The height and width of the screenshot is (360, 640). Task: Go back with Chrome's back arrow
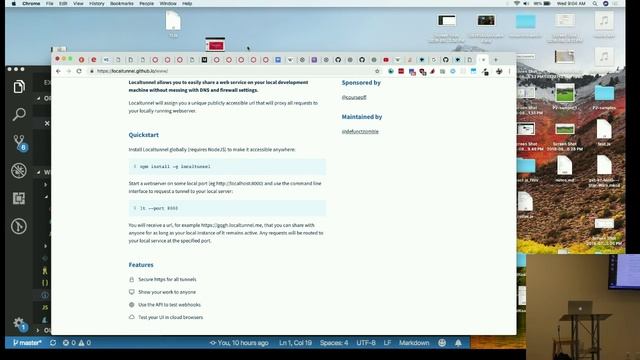(x=58, y=71)
